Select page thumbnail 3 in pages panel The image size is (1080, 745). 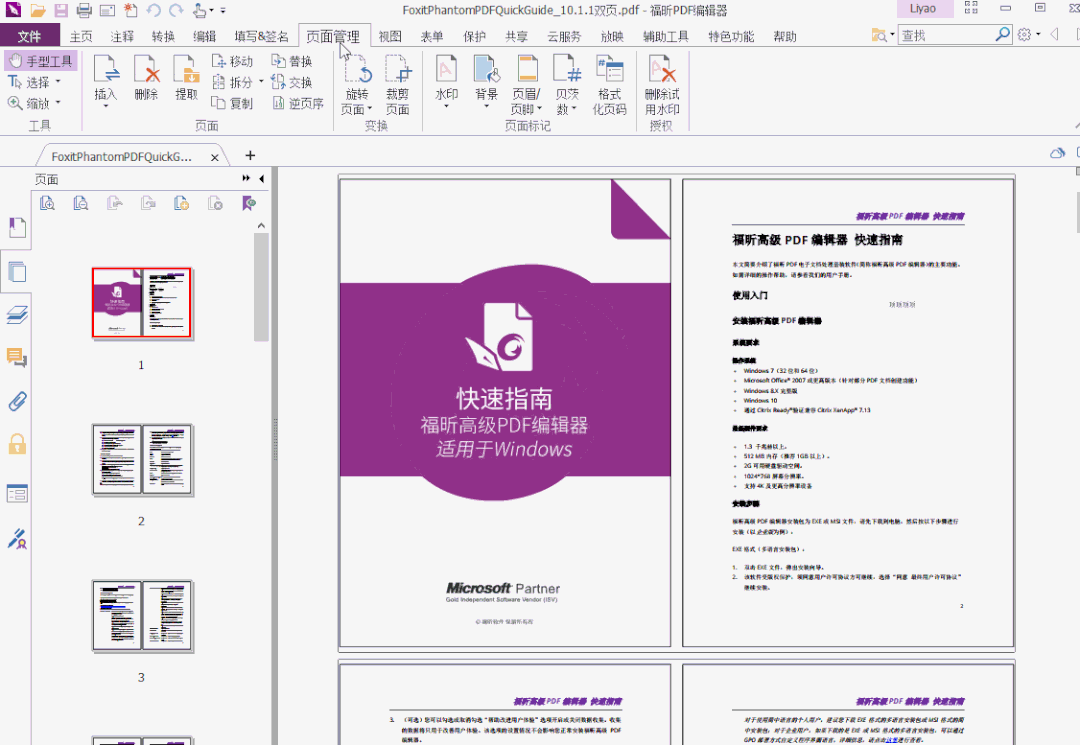pyautogui.click(x=143, y=616)
